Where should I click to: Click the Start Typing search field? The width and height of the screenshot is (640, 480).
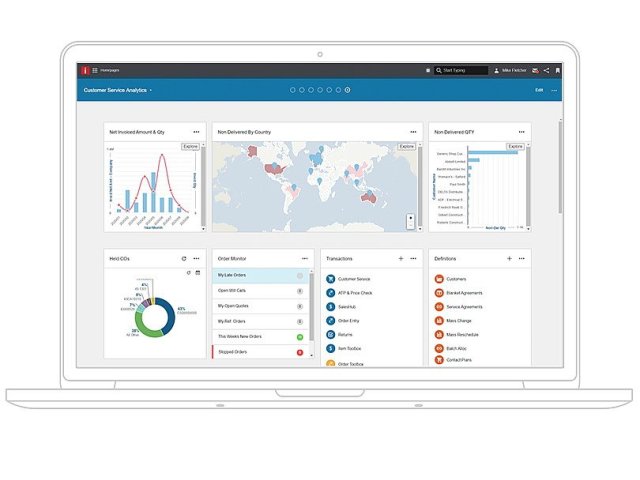click(x=463, y=71)
